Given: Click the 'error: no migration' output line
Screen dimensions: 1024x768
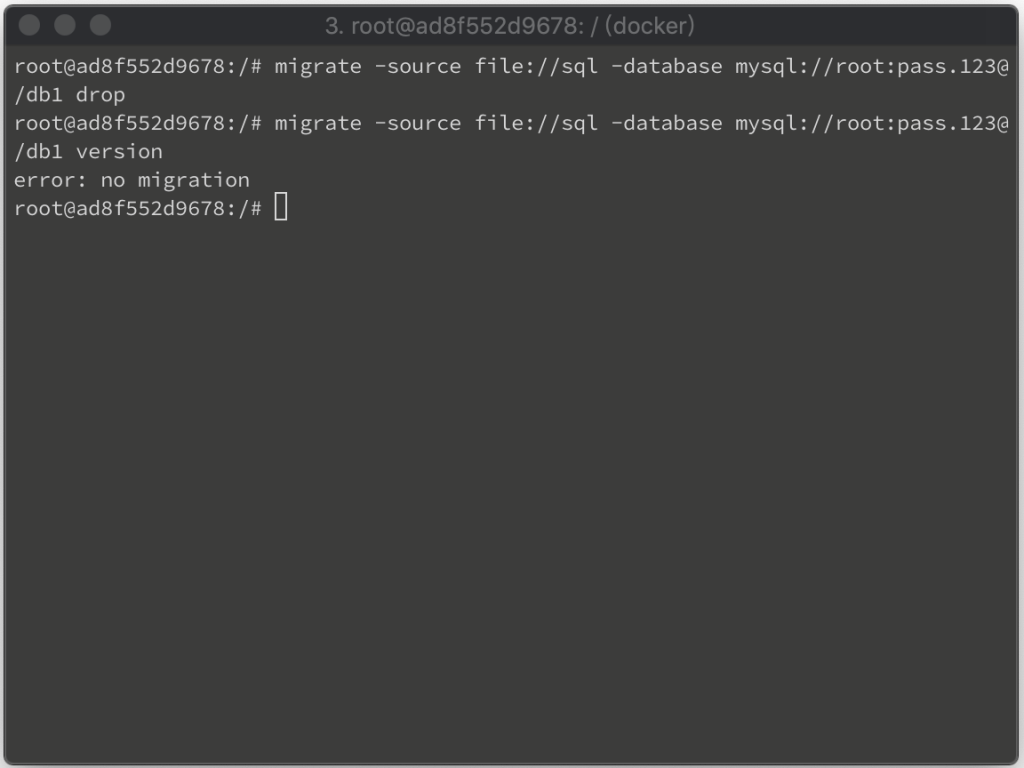Looking at the screenshot, I should click(132, 180).
